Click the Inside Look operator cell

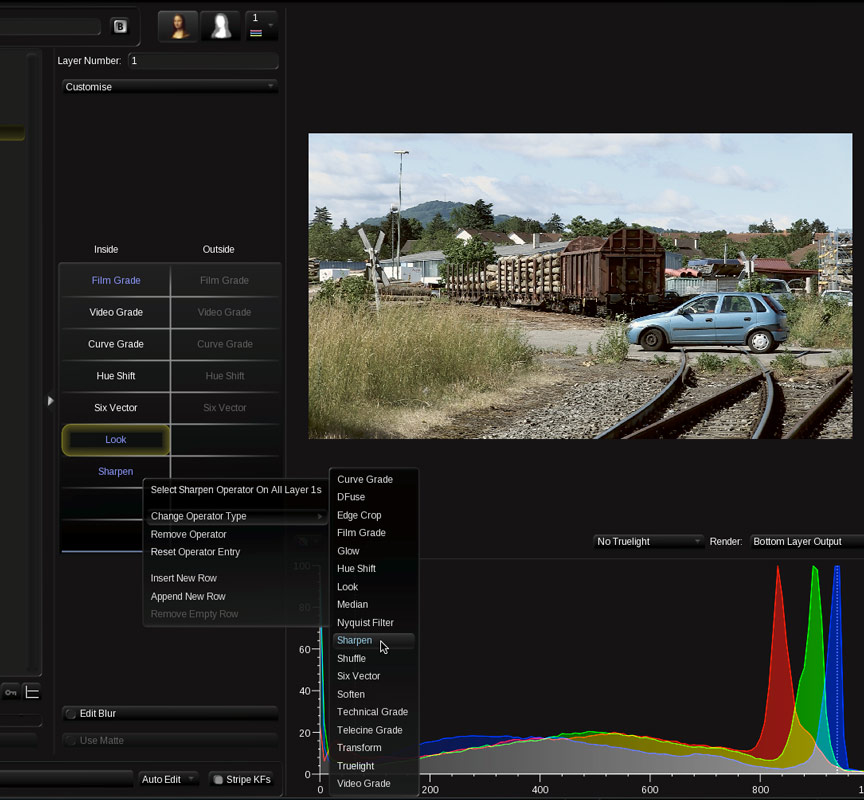pos(116,440)
